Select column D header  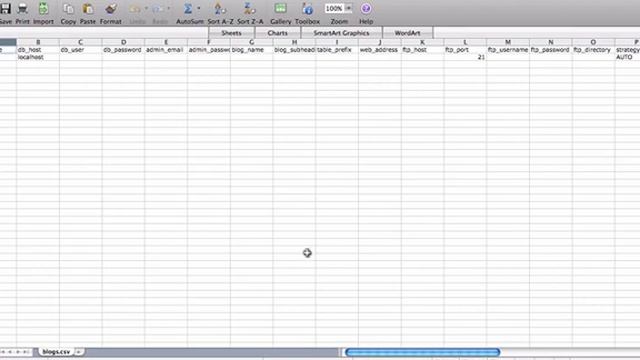point(123,42)
